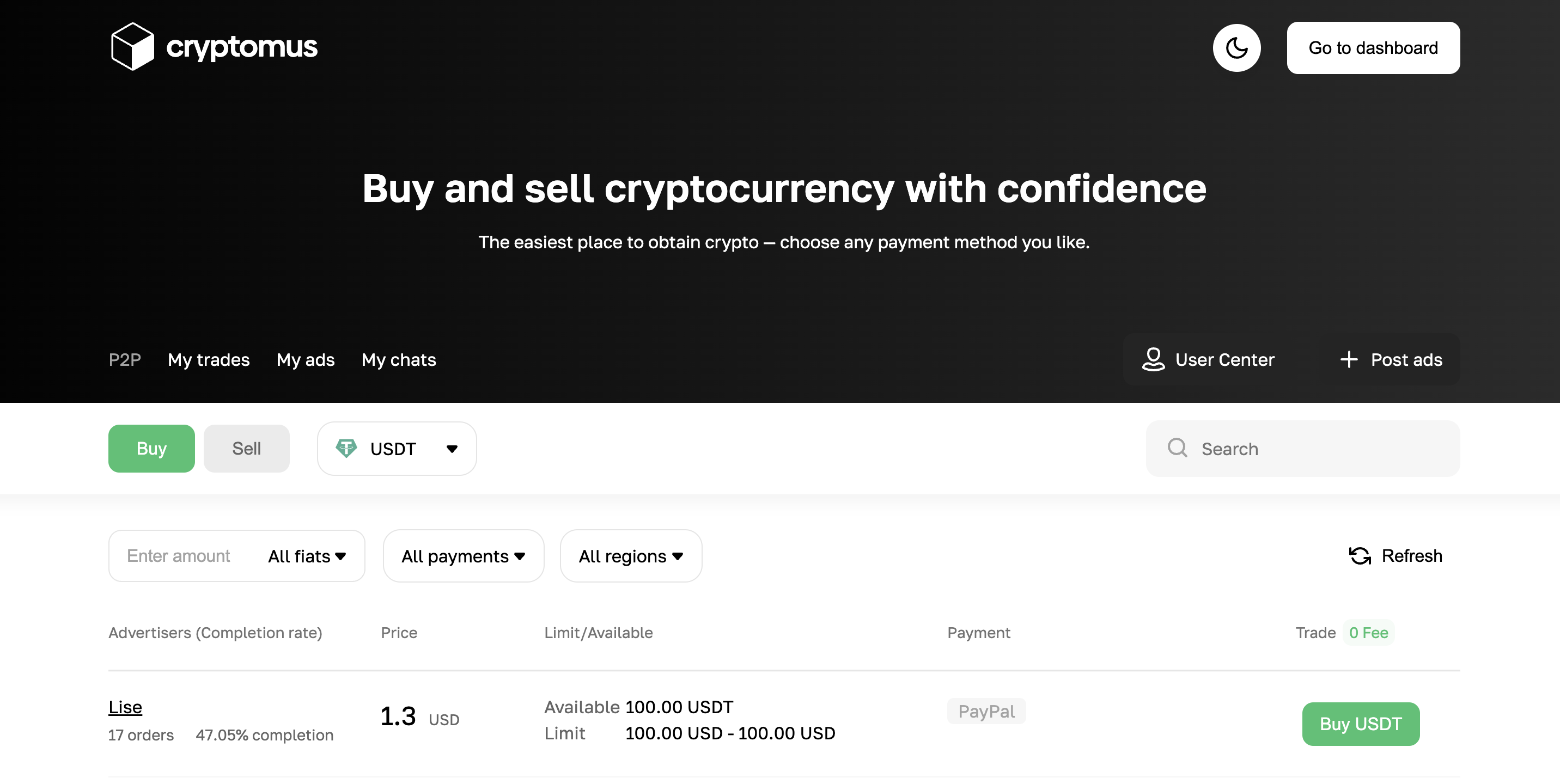Switch to the Sell toggle option
This screenshot has width=1560, height=784.
coord(247,449)
